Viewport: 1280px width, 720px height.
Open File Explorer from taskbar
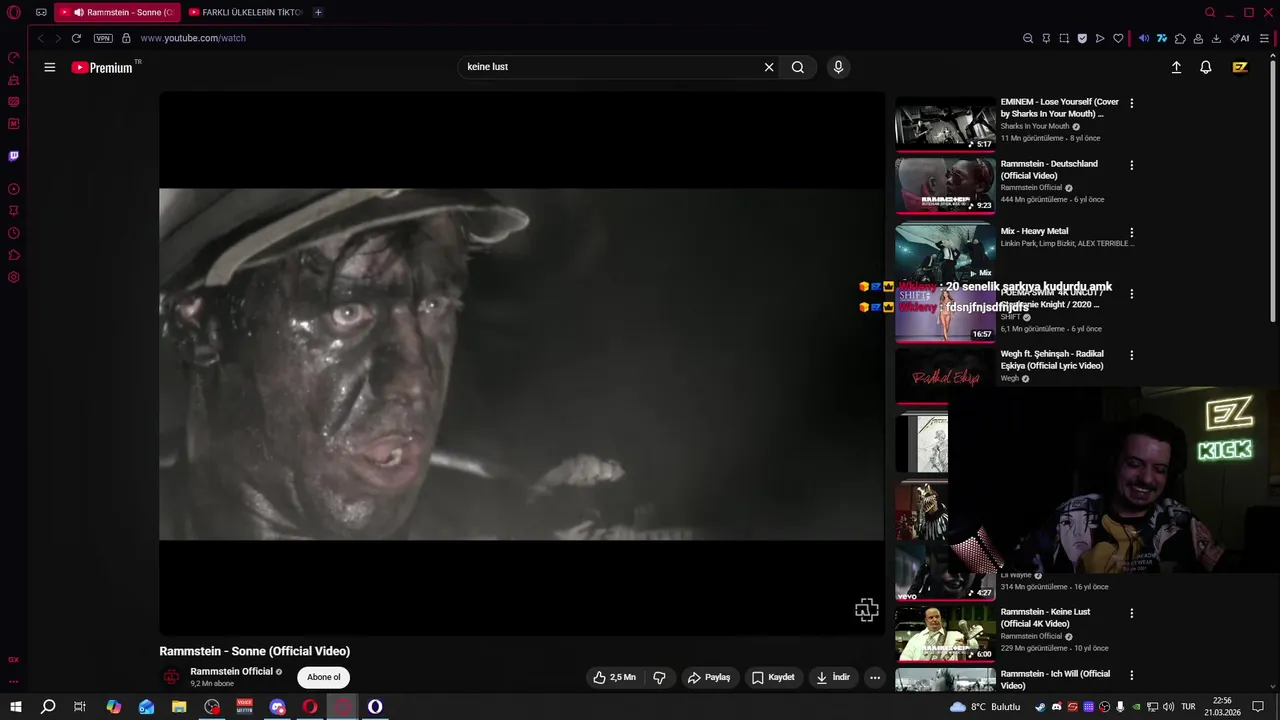(x=179, y=707)
